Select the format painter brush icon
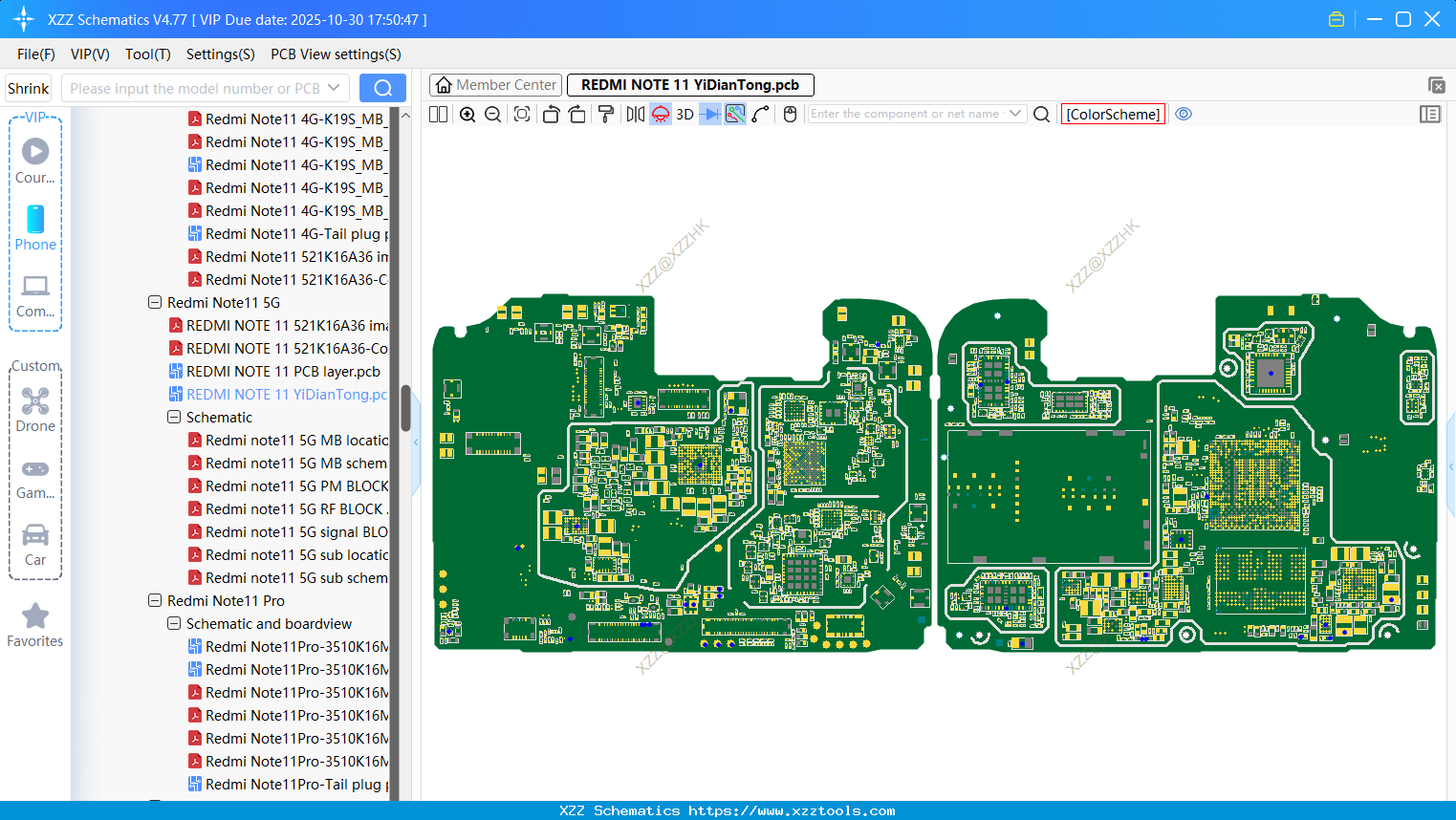This screenshot has height=820, width=1456. tap(606, 115)
